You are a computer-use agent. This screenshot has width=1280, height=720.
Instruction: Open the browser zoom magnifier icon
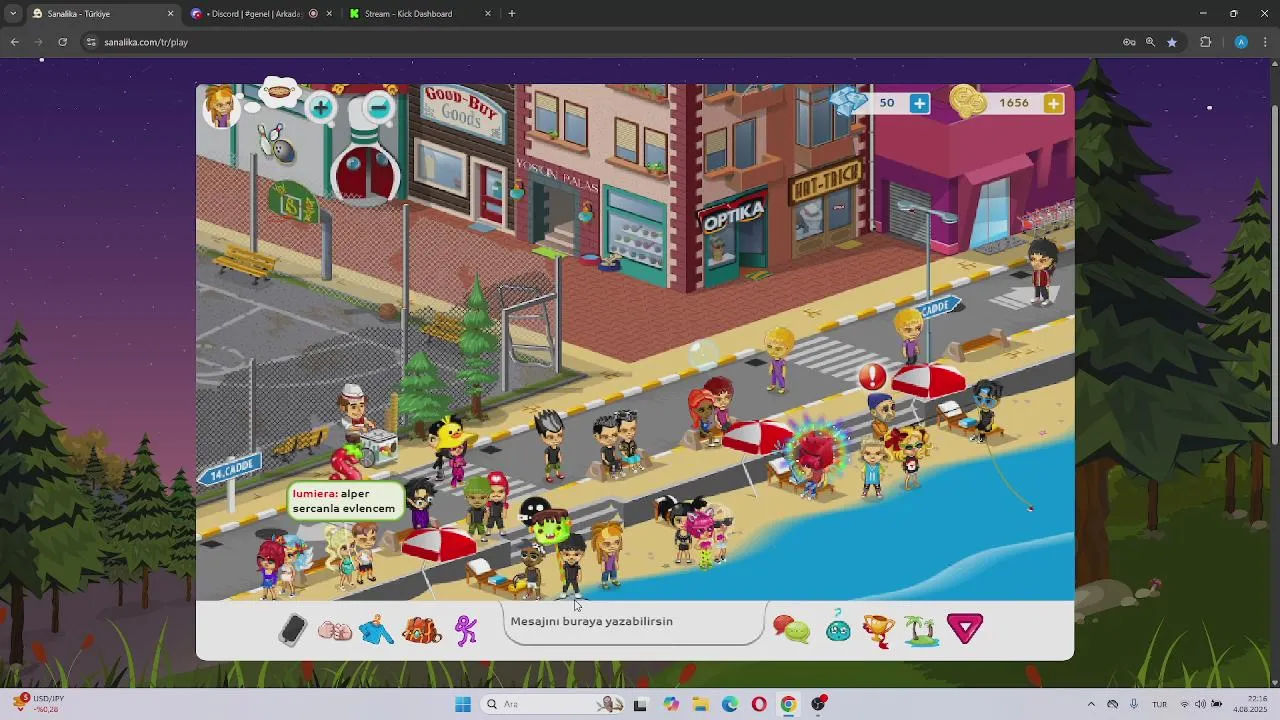1150,42
